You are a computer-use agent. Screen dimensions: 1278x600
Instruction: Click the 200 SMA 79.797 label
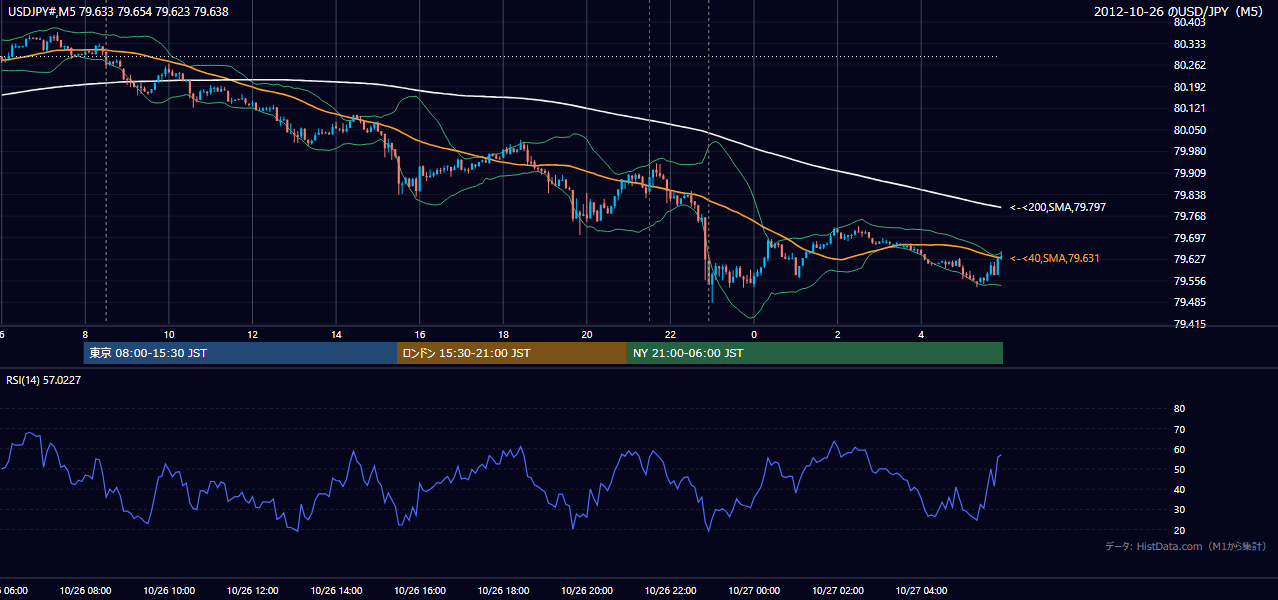tap(1060, 207)
